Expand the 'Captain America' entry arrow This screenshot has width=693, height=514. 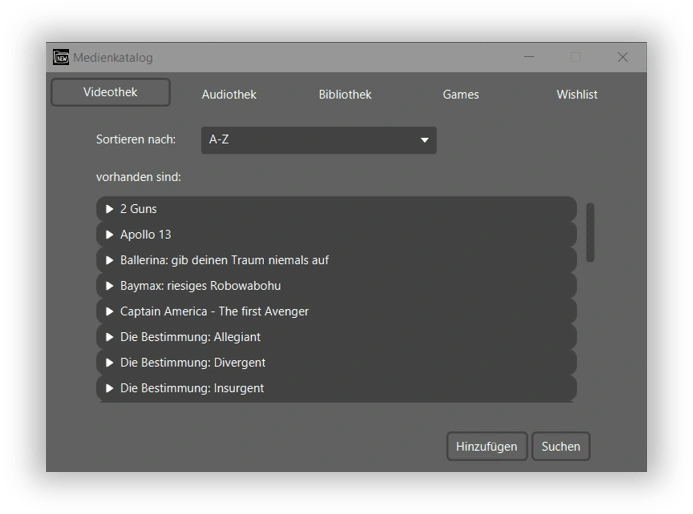click(x=109, y=312)
